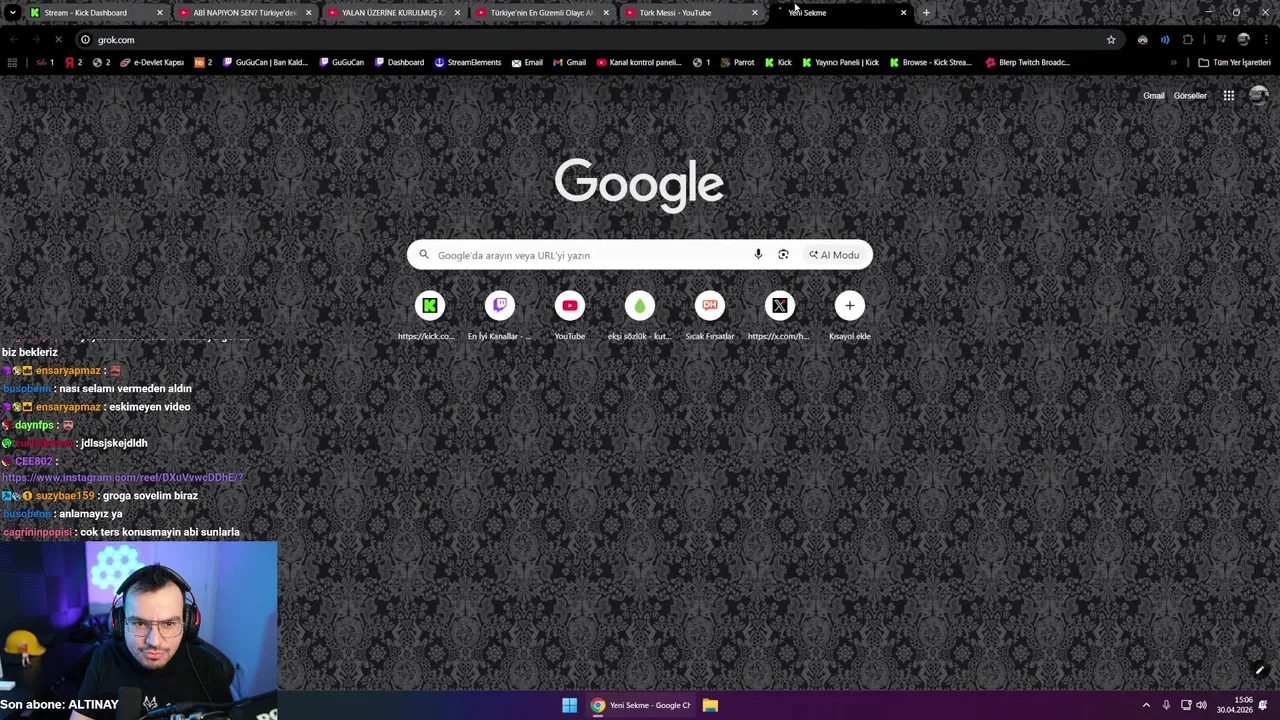The width and height of the screenshot is (1280, 720).
Task: Switch to 'ABİ NAPIYON SEN?' YouTube tab
Action: 244,13
